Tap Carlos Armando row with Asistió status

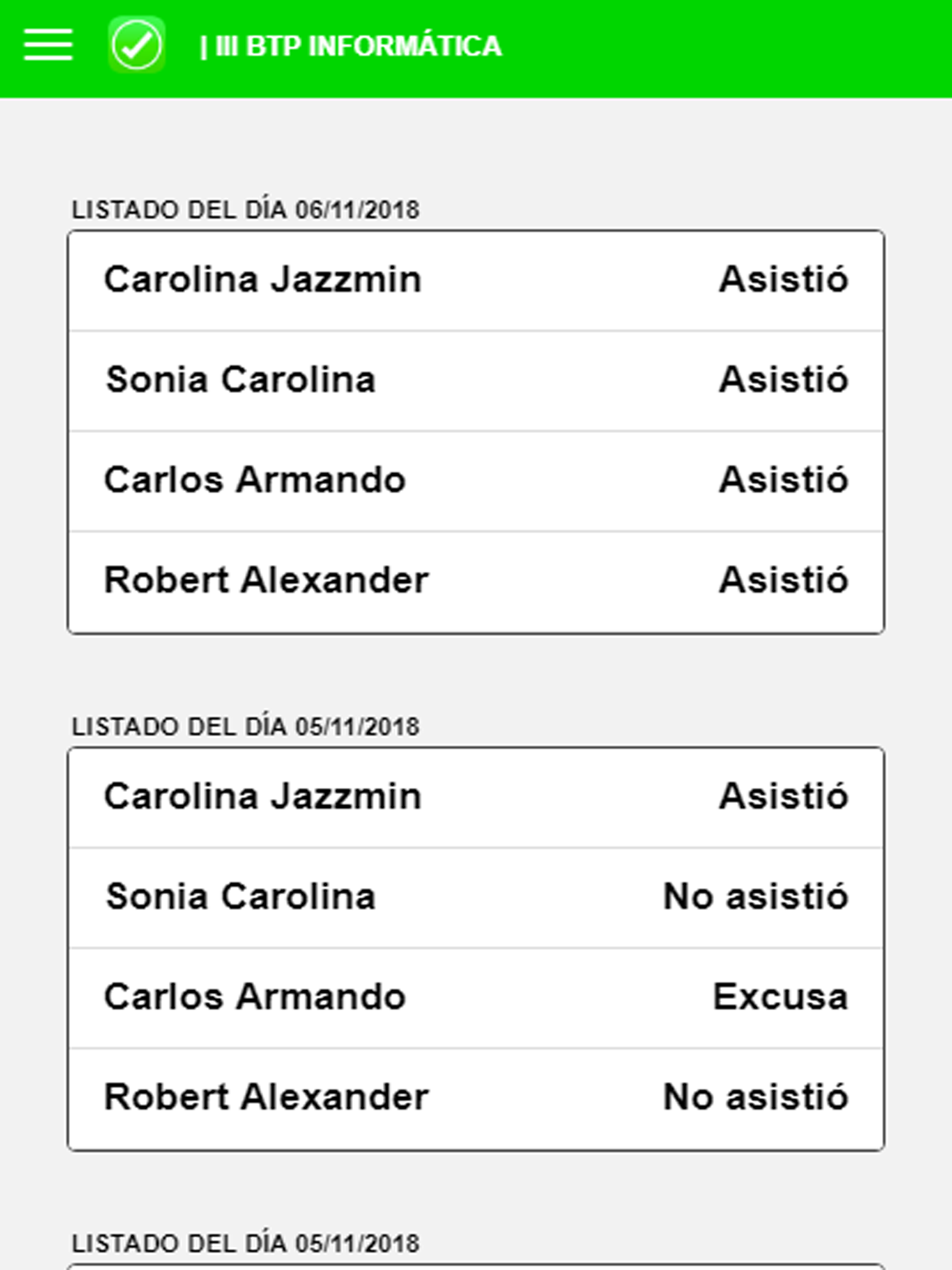point(476,481)
